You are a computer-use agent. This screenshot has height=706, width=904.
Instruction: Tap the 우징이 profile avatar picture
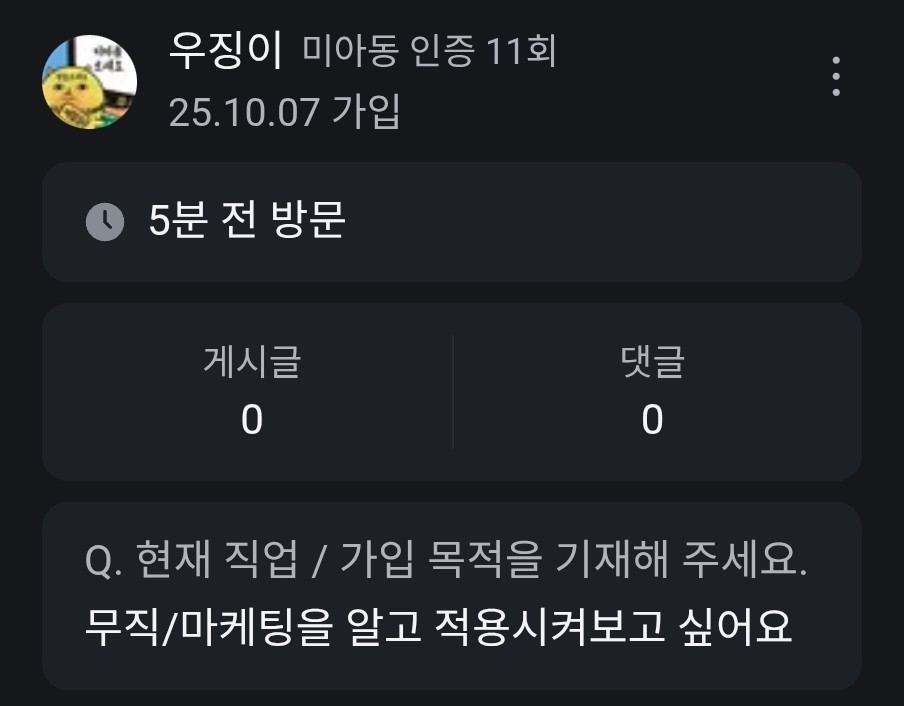[89, 81]
